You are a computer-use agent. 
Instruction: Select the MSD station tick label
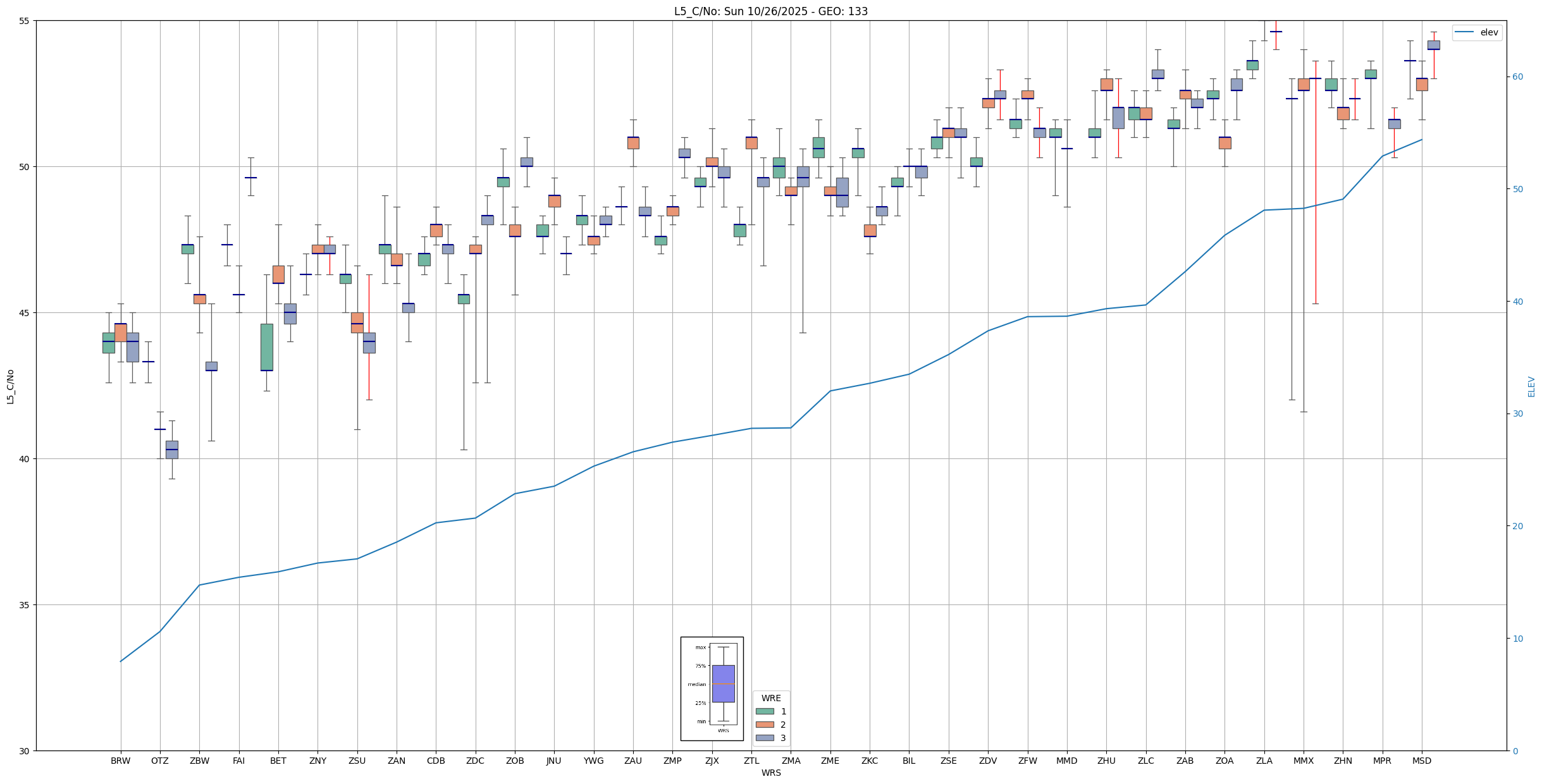point(1421,761)
